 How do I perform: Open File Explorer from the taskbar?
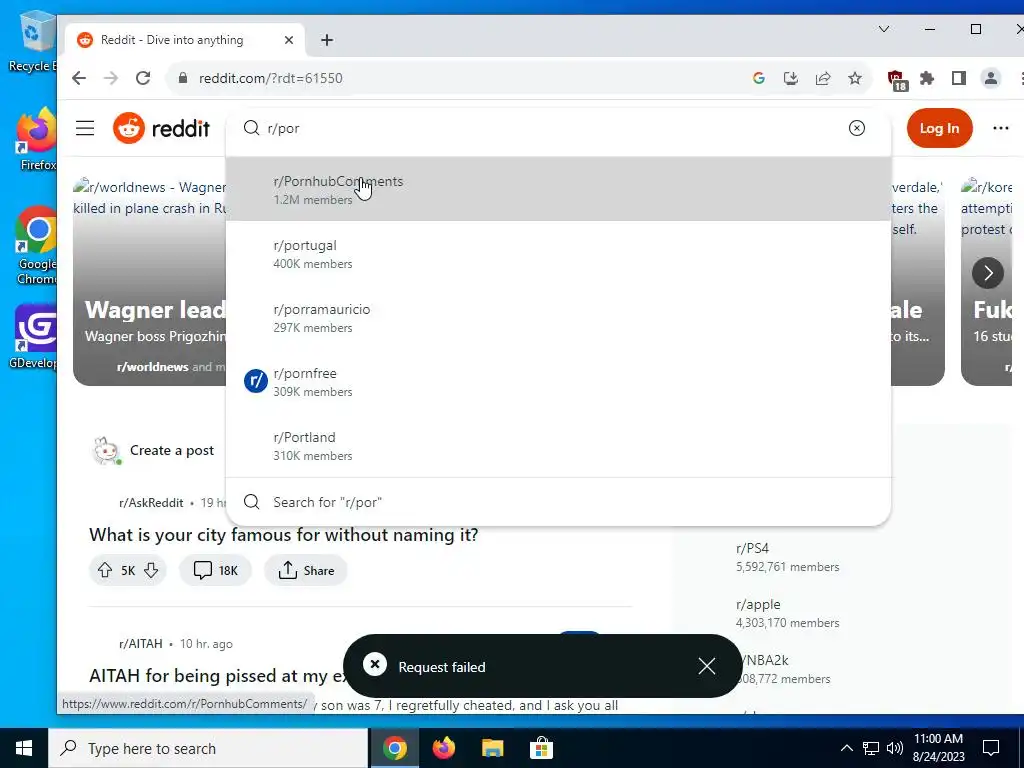coord(492,748)
